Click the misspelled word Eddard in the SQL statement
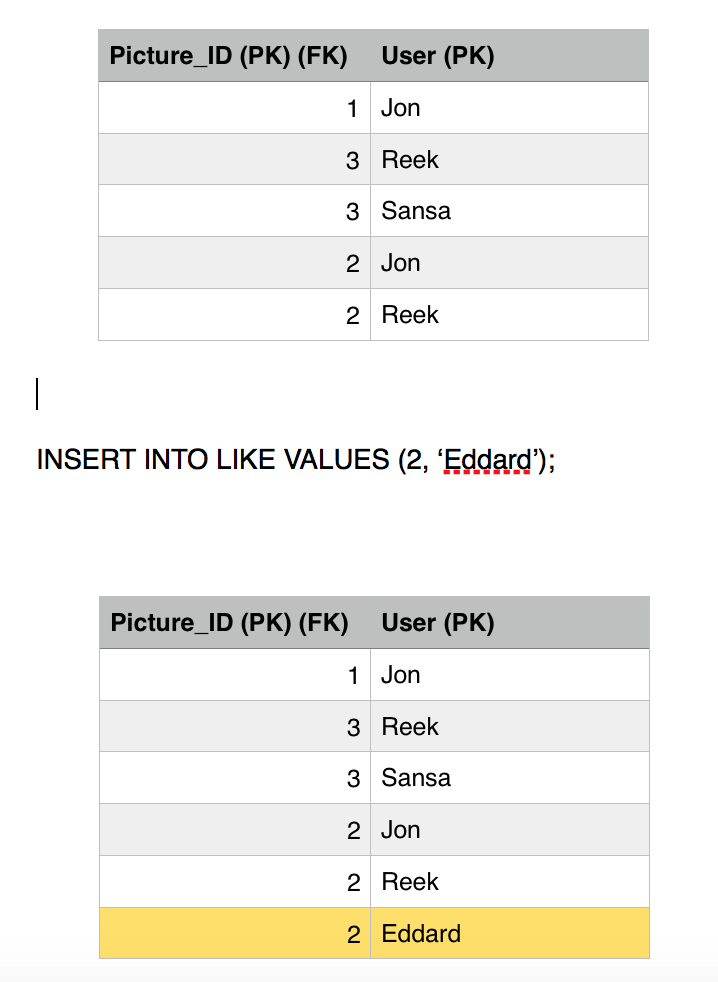 [487, 460]
